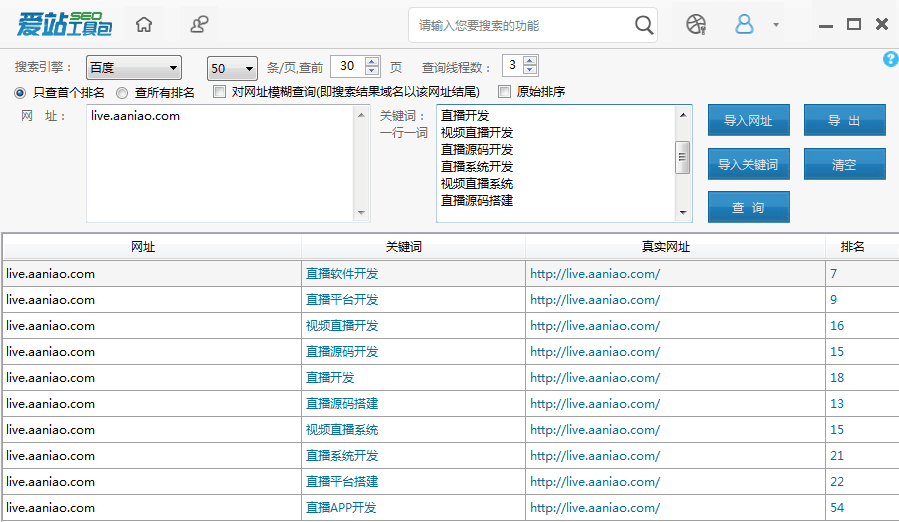Viewport: 899px width, 522px height.
Task: Click scroll-down arrow of keyword box
Action: (x=683, y=212)
